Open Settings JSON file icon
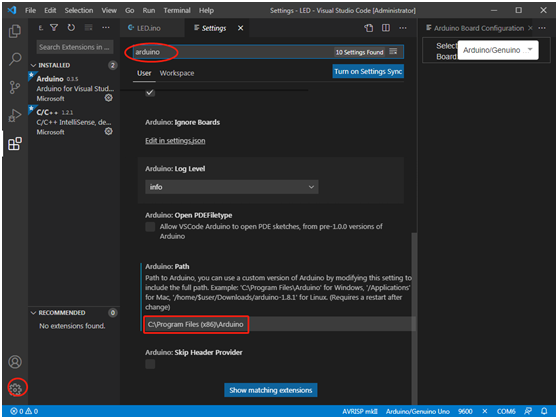The width and height of the screenshot is (558, 419). click(369, 28)
